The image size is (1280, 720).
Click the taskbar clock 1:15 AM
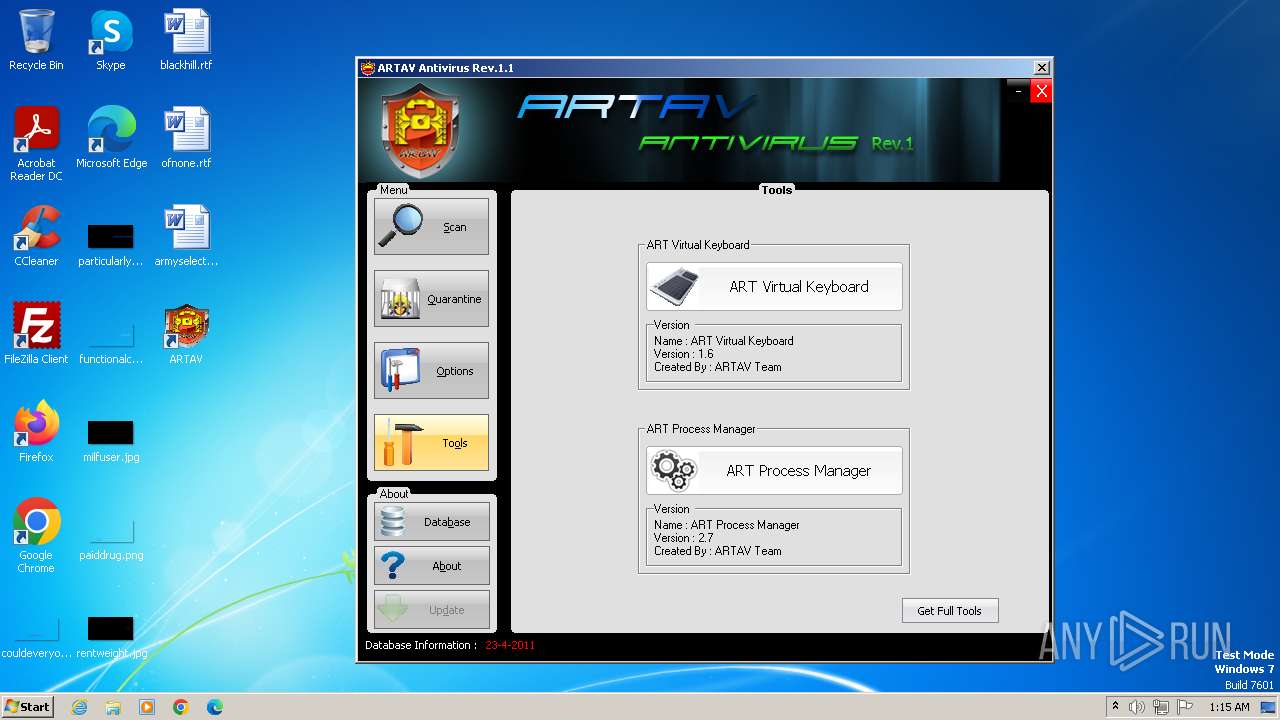[1229, 707]
